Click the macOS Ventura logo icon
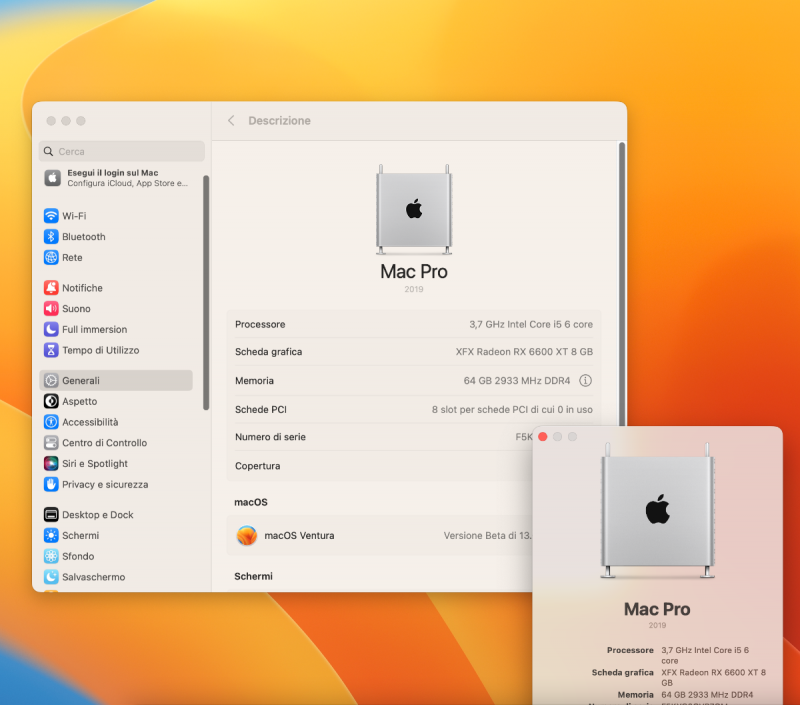Screen dimensions: 800x705 click(247, 536)
